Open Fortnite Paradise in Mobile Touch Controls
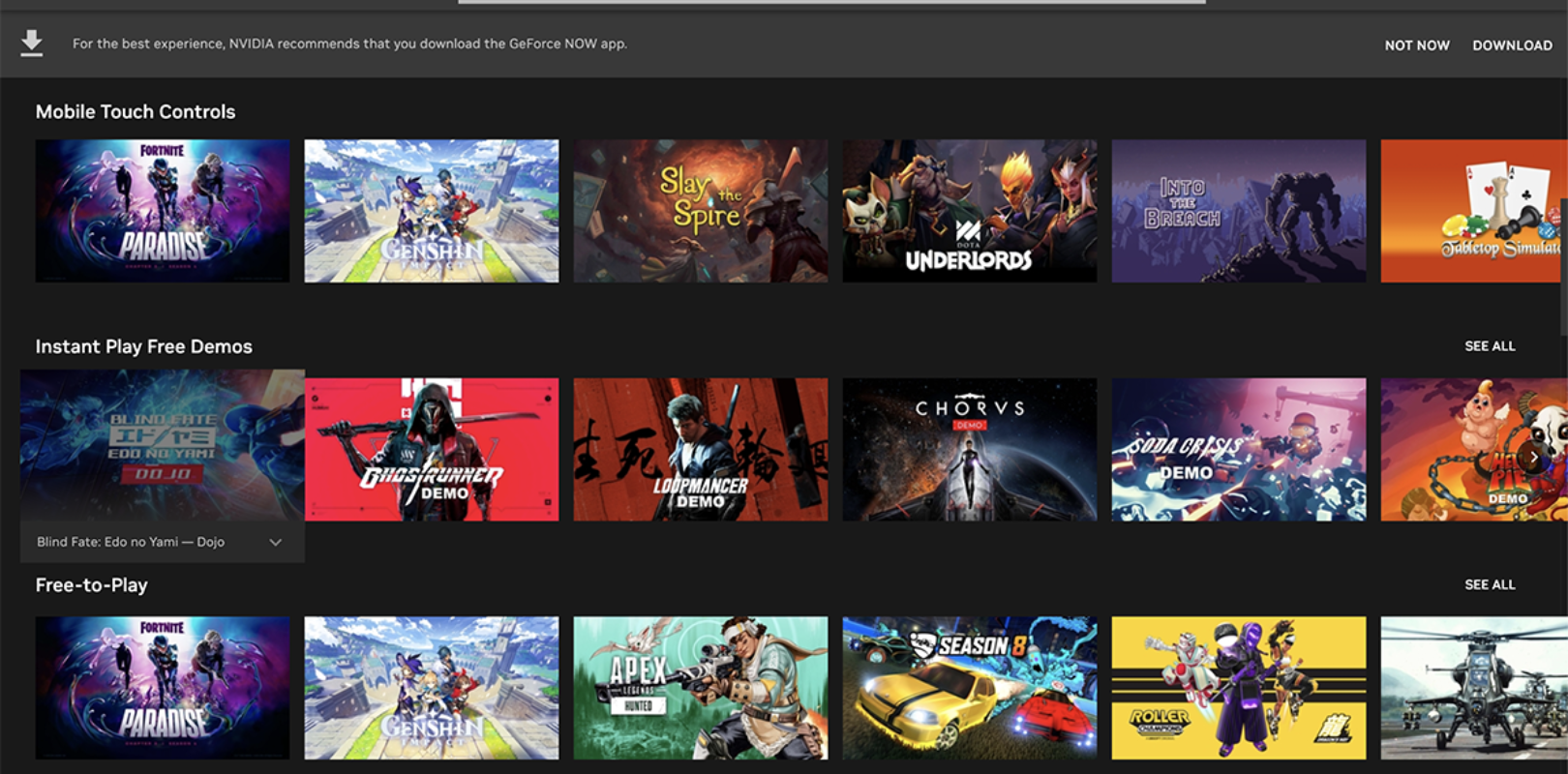The width and height of the screenshot is (1568, 774). click(163, 211)
